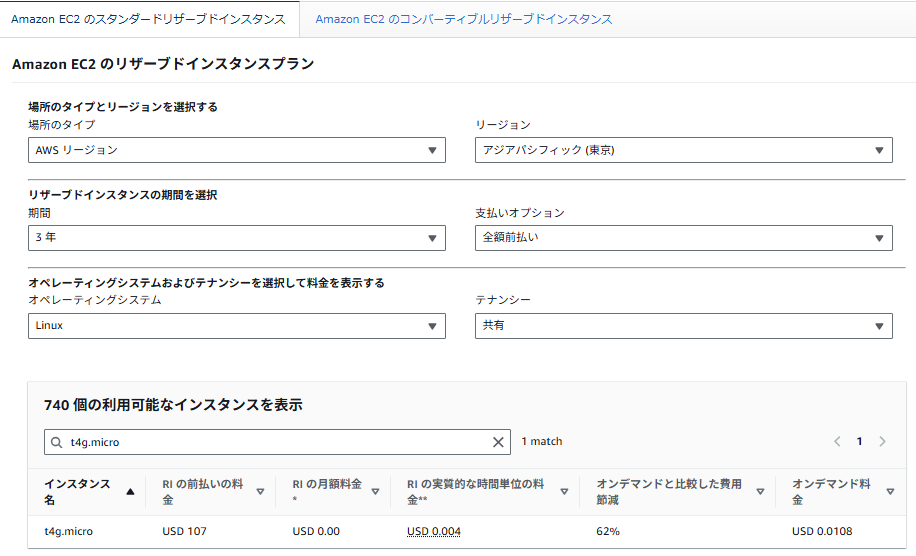Sort by RI の実質的な時間単位の料金 column arrow
The image size is (916, 556).
tap(564, 492)
